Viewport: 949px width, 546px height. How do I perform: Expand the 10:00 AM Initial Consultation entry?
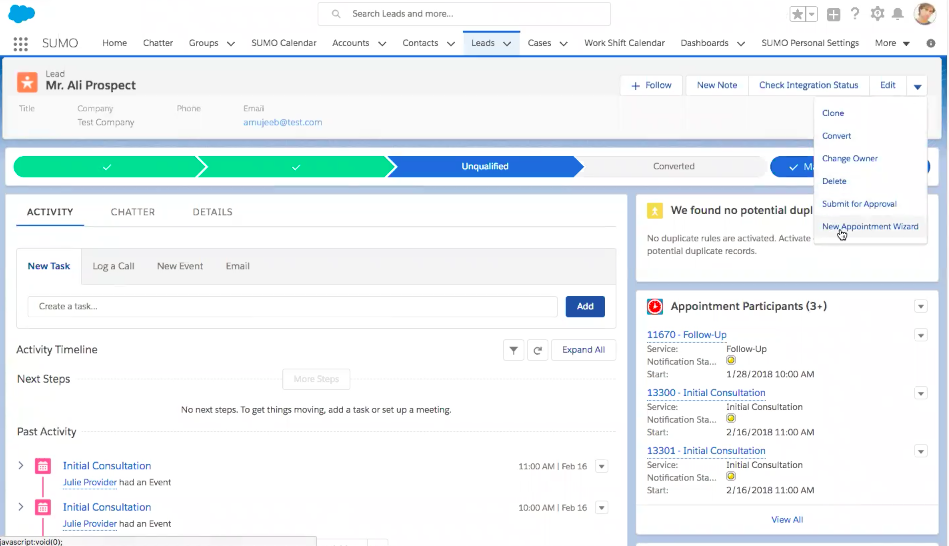pos(21,507)
